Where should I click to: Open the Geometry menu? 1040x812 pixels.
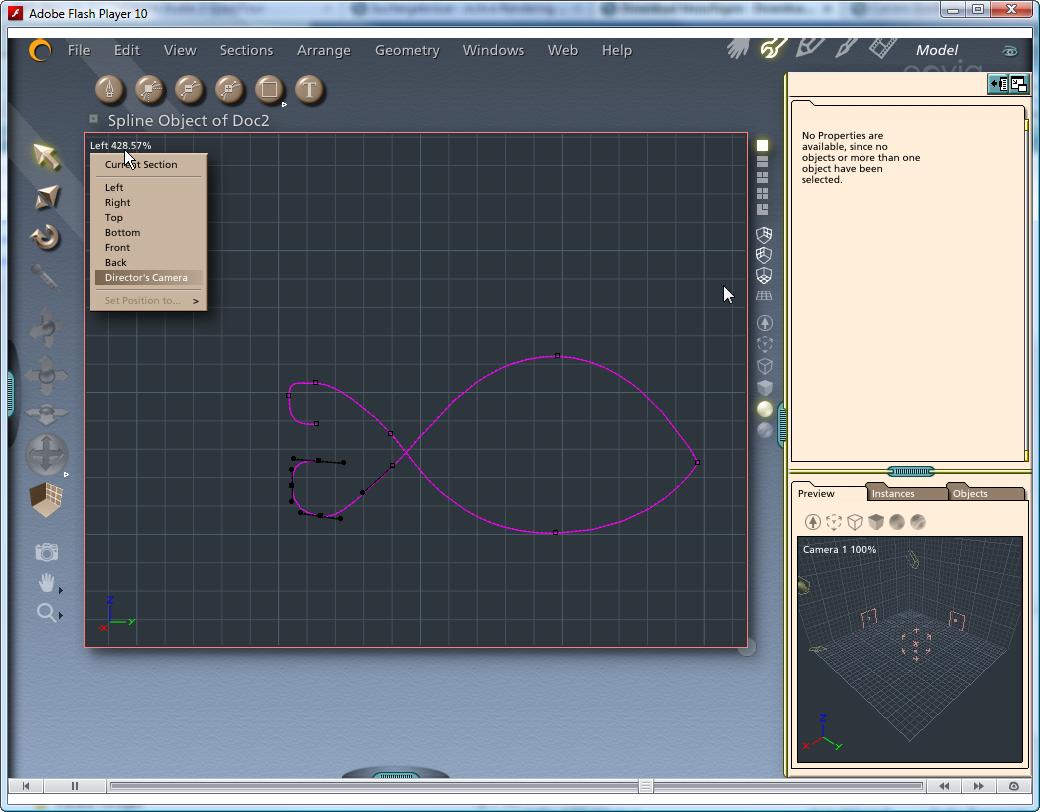tap(406, 50)
